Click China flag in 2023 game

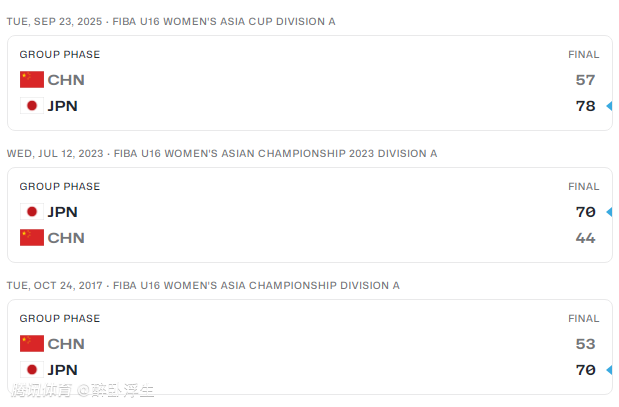coord(32,238)
